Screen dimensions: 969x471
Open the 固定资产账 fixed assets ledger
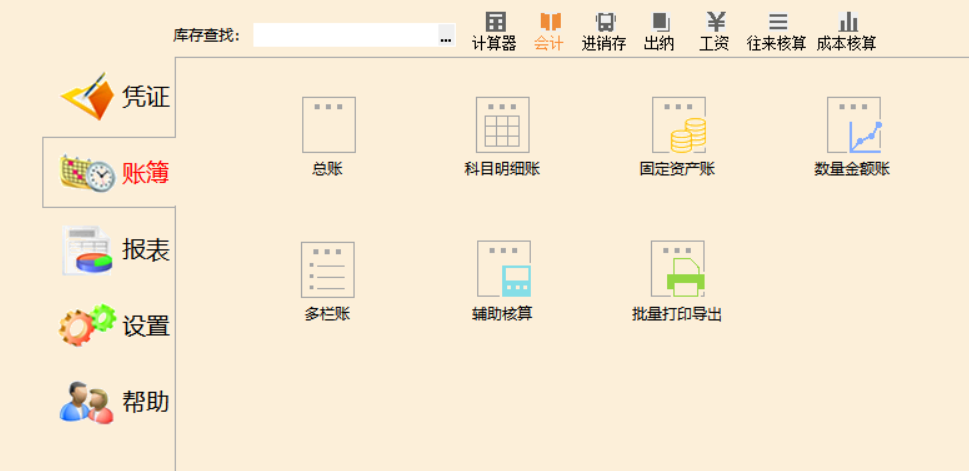(x=678, y=137)
